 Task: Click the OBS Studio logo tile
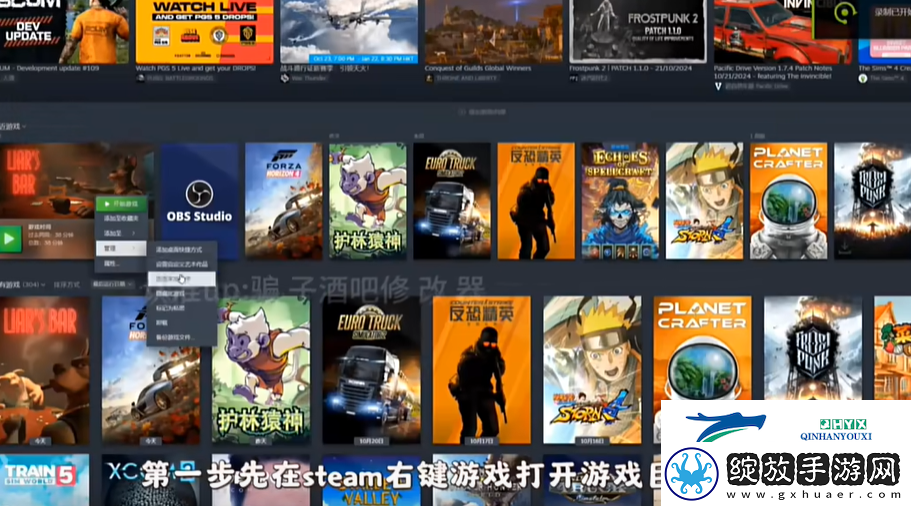(199, 201)
